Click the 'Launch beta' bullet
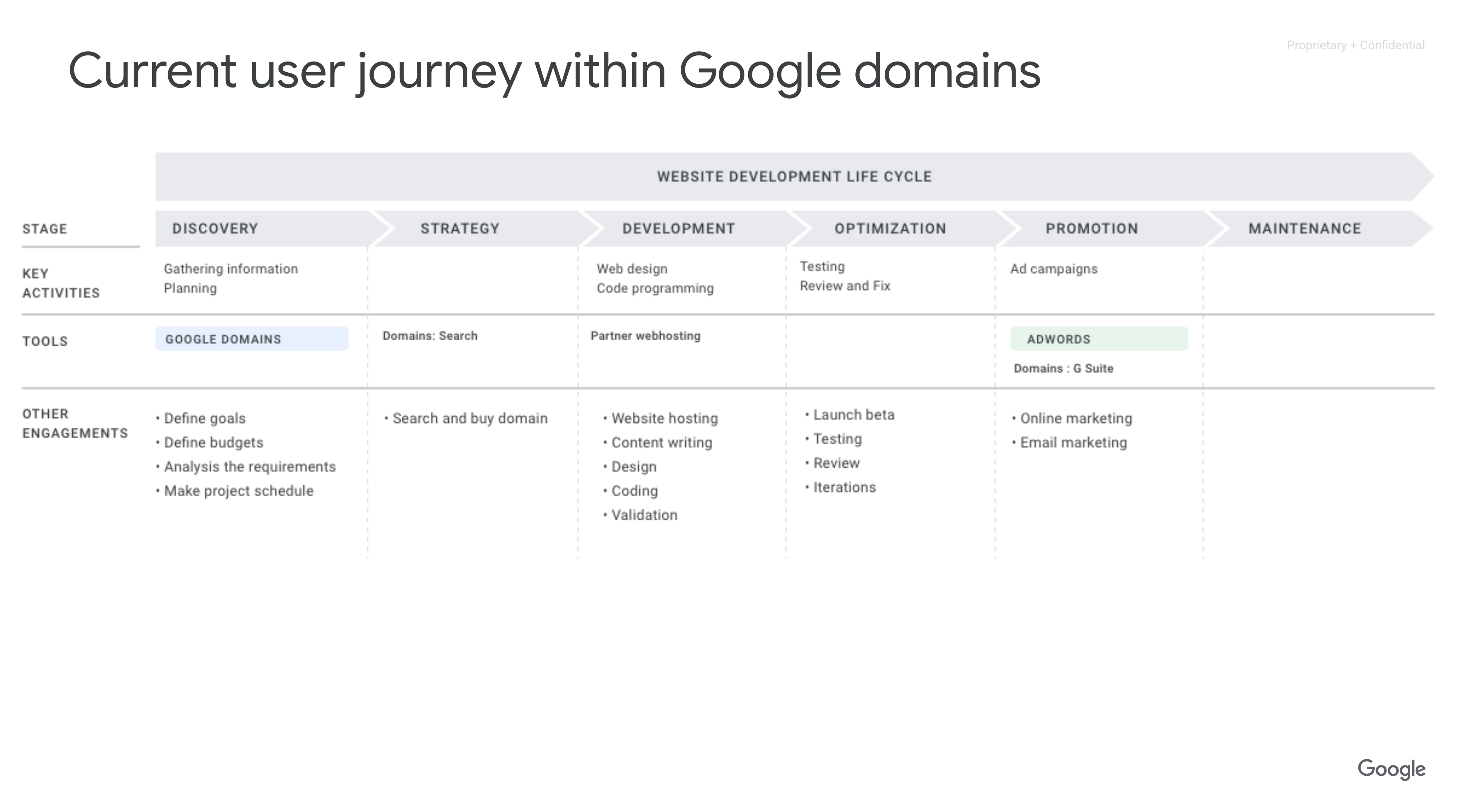This screenshot has width=1465, height=812. click(850, 415)
